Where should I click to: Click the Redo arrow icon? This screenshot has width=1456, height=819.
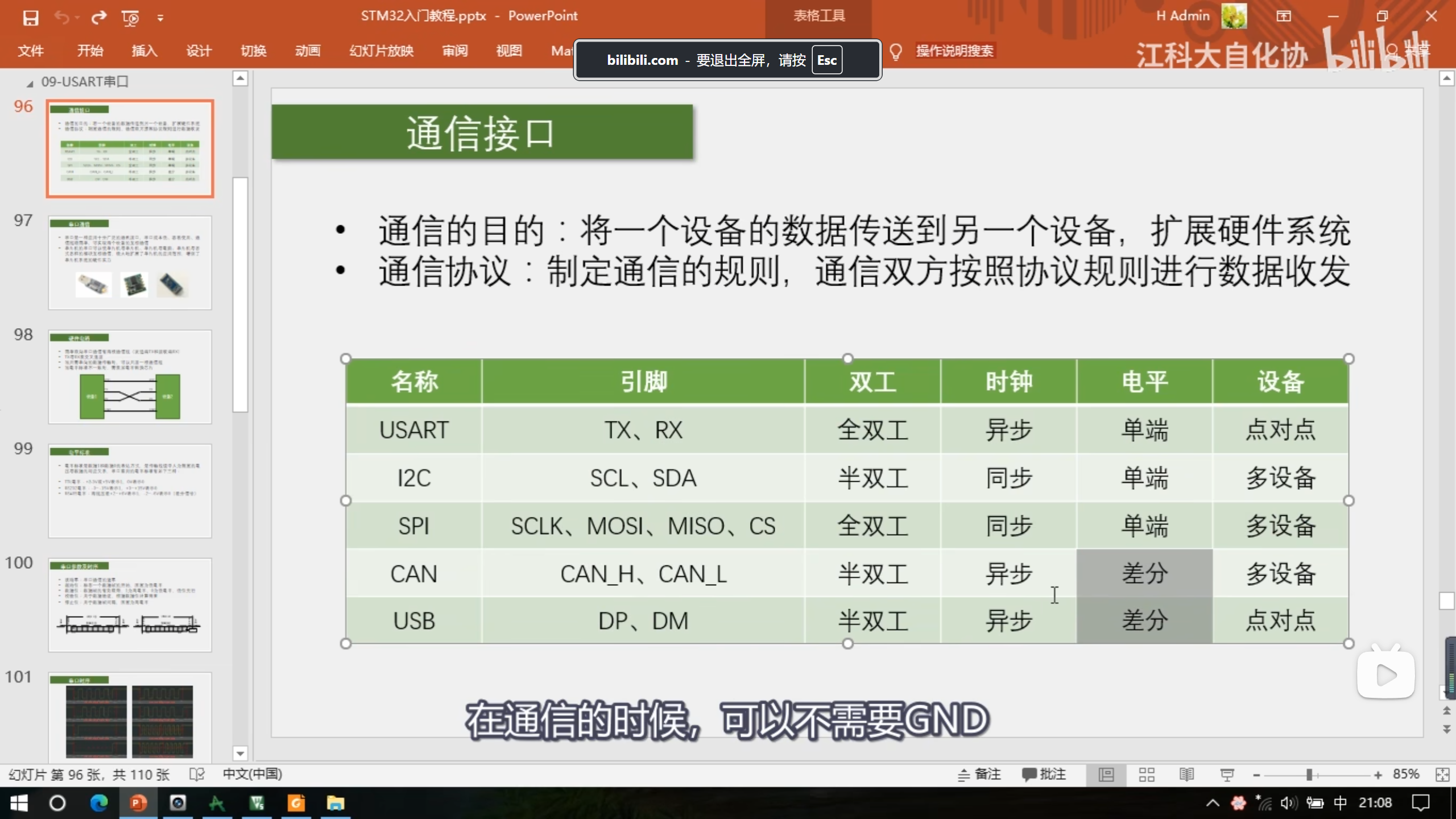(99, 18)
